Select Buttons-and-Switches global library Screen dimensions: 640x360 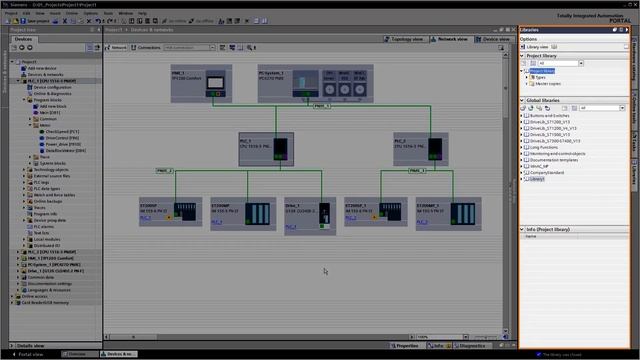(549, 116)
